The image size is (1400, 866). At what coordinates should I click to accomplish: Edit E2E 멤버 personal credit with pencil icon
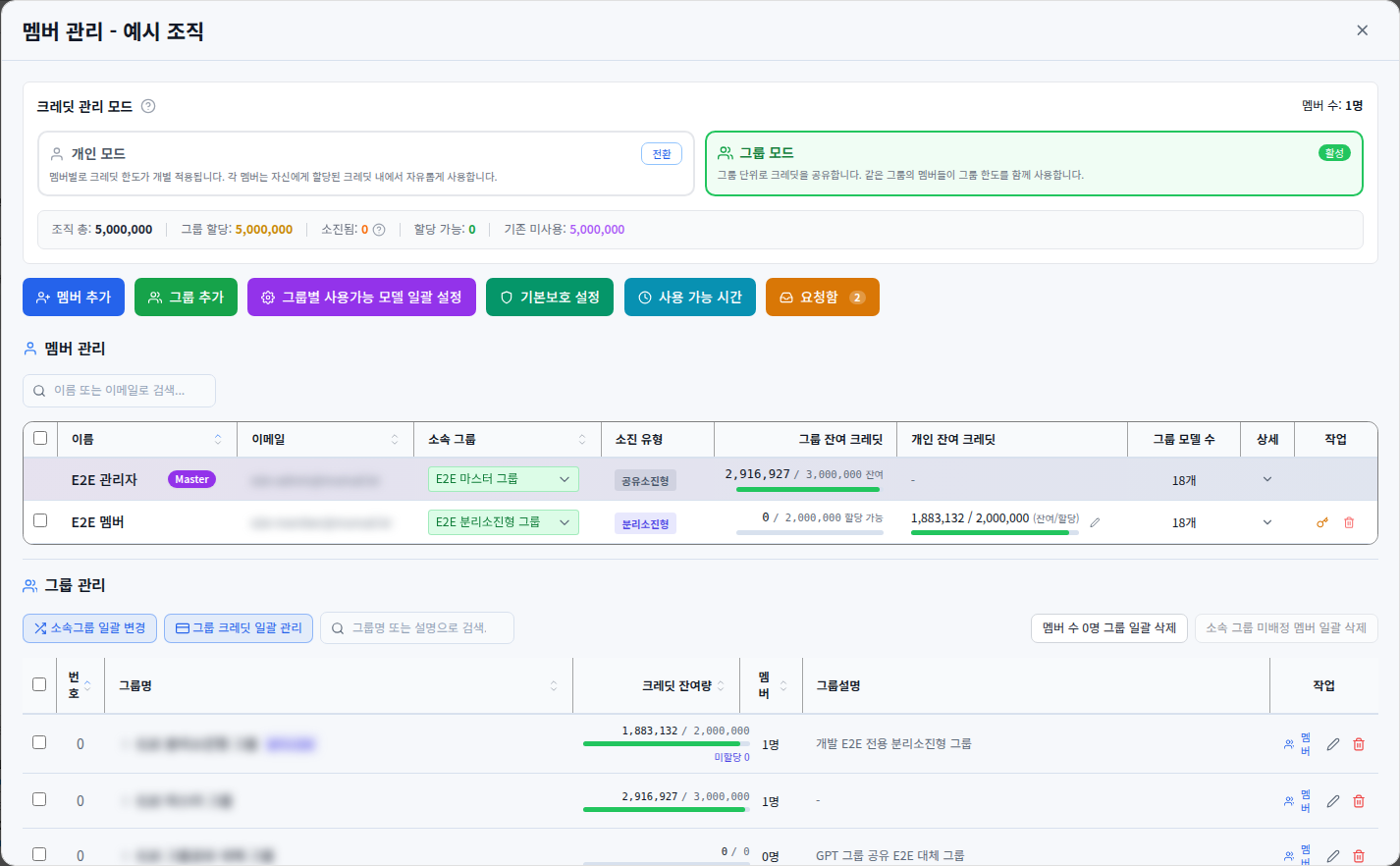coord(1095,522)
